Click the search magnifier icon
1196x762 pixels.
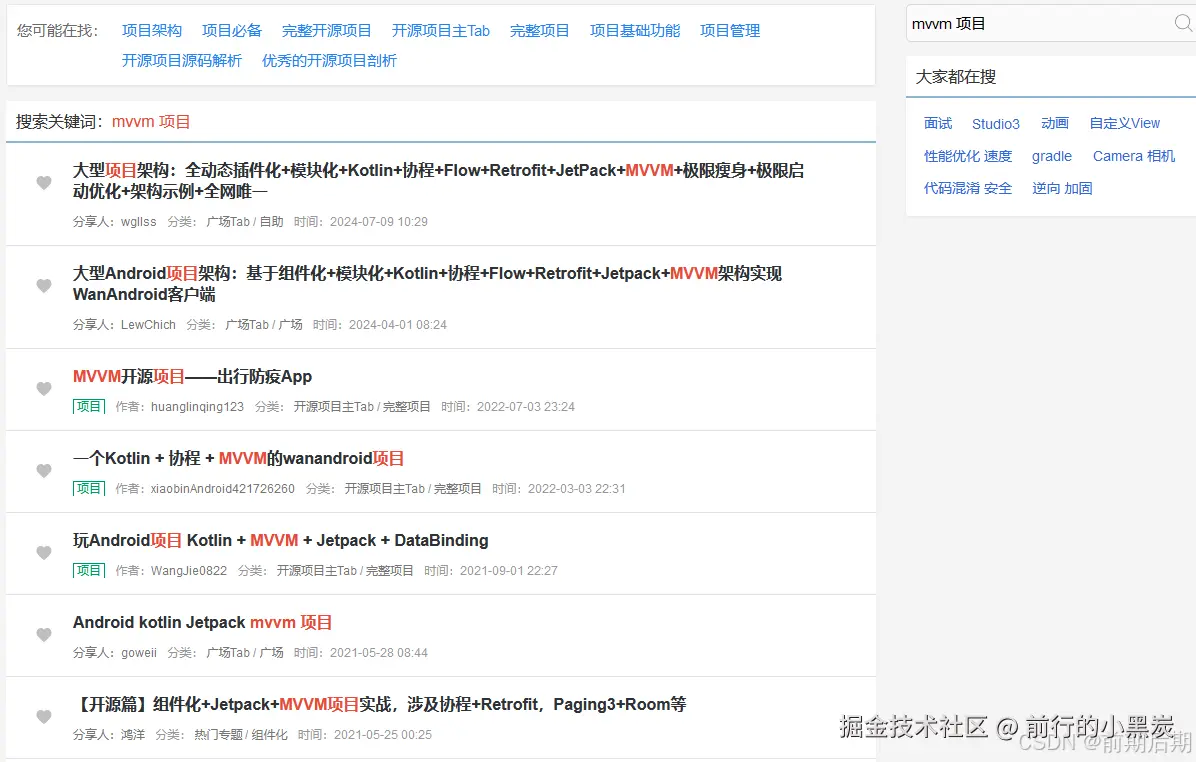click(1183, 22)
